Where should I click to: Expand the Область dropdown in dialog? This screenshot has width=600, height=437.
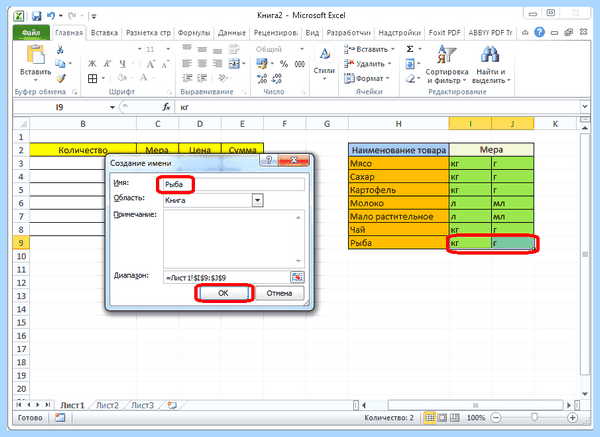click(x=258, y=200)
